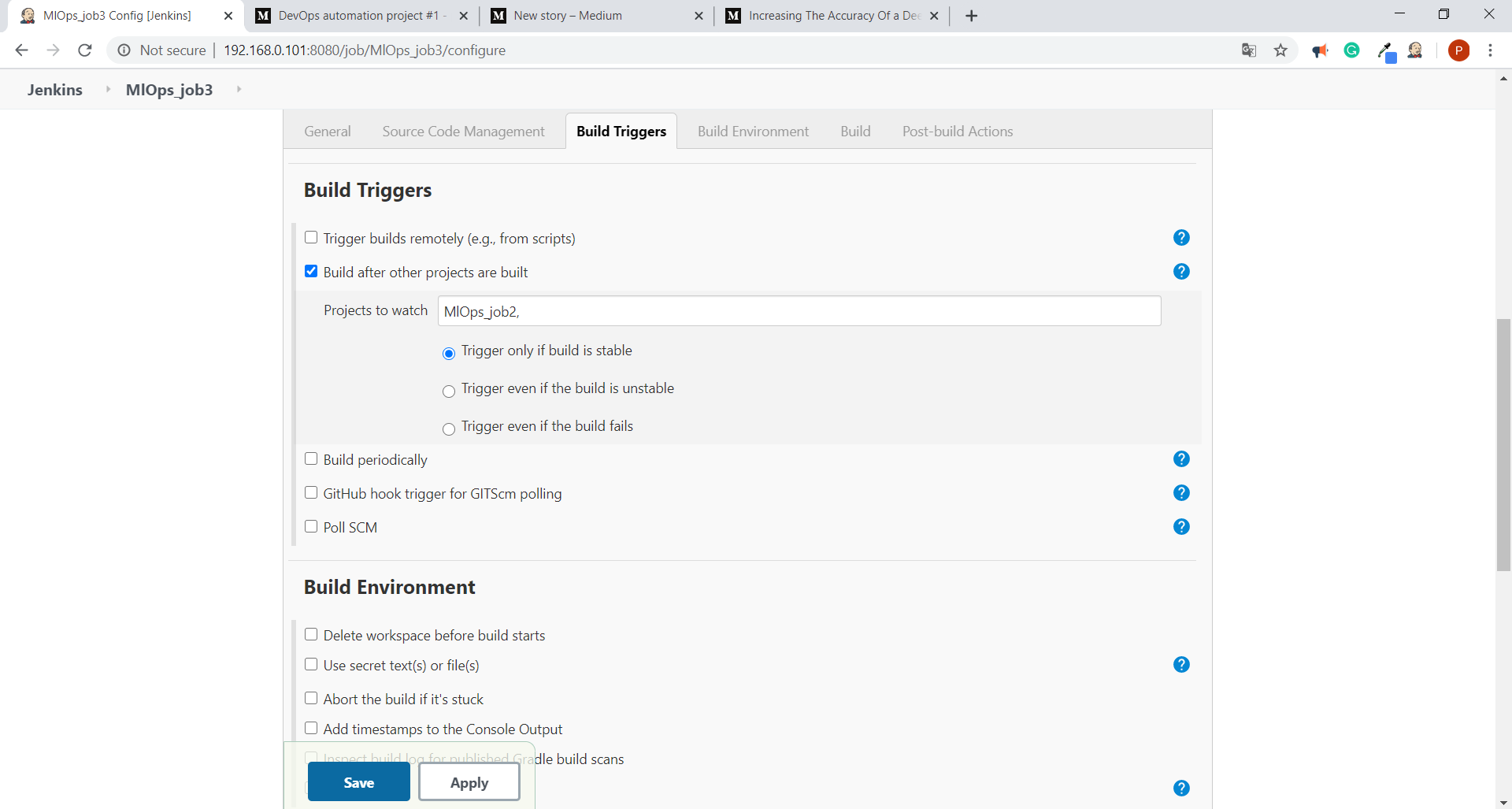Open the Chrome profile avatar P
The height and width of the screenshot is (809, 1512).
pos(1459,50)
